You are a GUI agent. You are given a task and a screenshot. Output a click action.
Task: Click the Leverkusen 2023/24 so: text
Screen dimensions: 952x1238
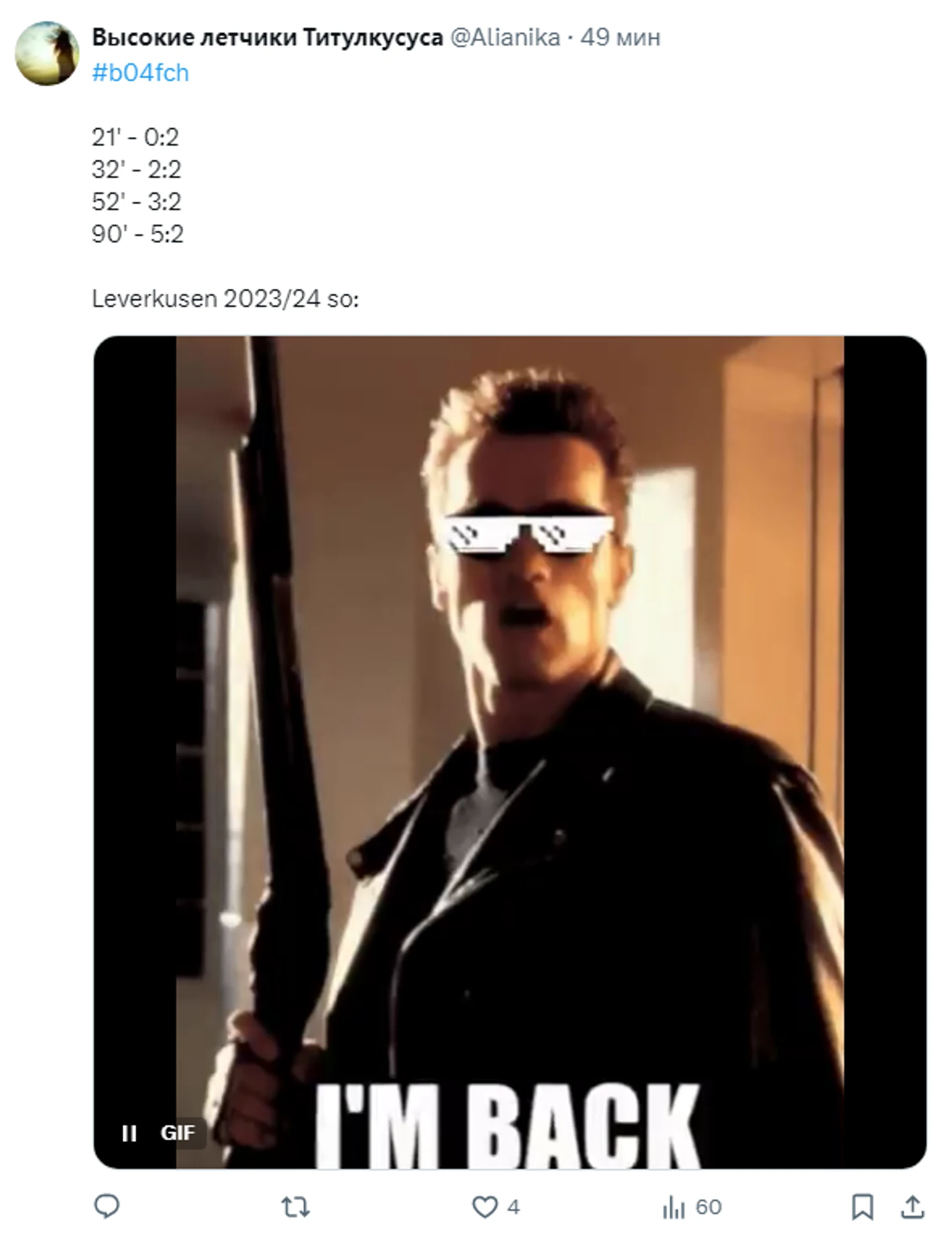pyautogui.click(x=226, y=299)
